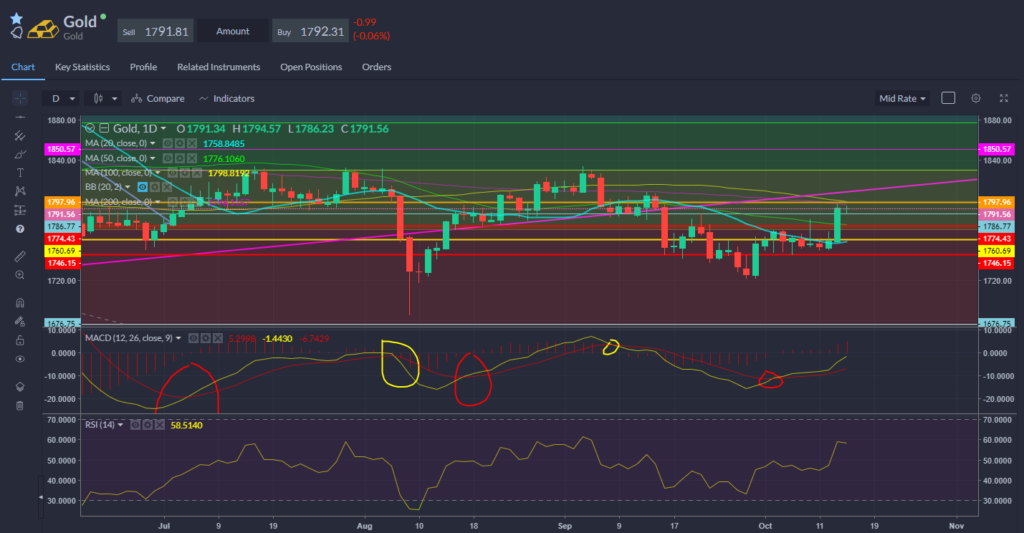The width and height of the screenshot is (1024, 533).
Task: Open the Mid Rate dropdown
Action: pos(902,98)
